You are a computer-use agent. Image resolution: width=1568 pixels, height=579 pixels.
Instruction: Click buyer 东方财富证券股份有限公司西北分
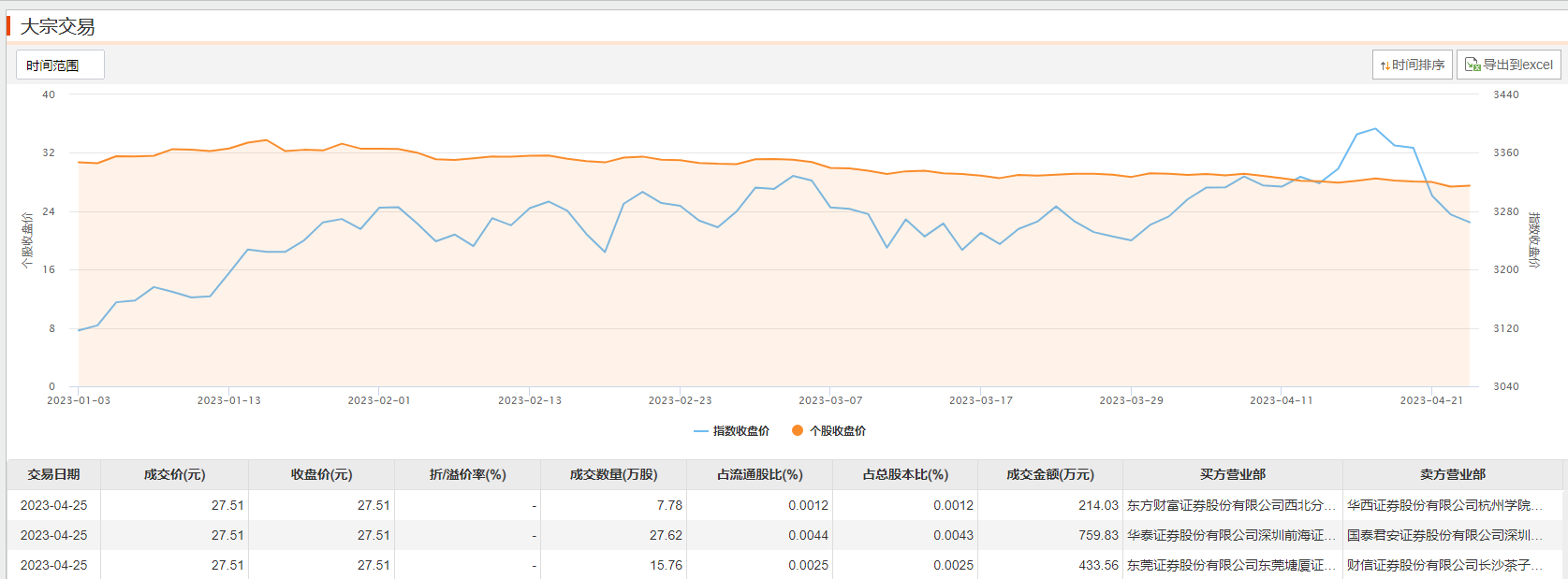click(x=1231, y=505)
